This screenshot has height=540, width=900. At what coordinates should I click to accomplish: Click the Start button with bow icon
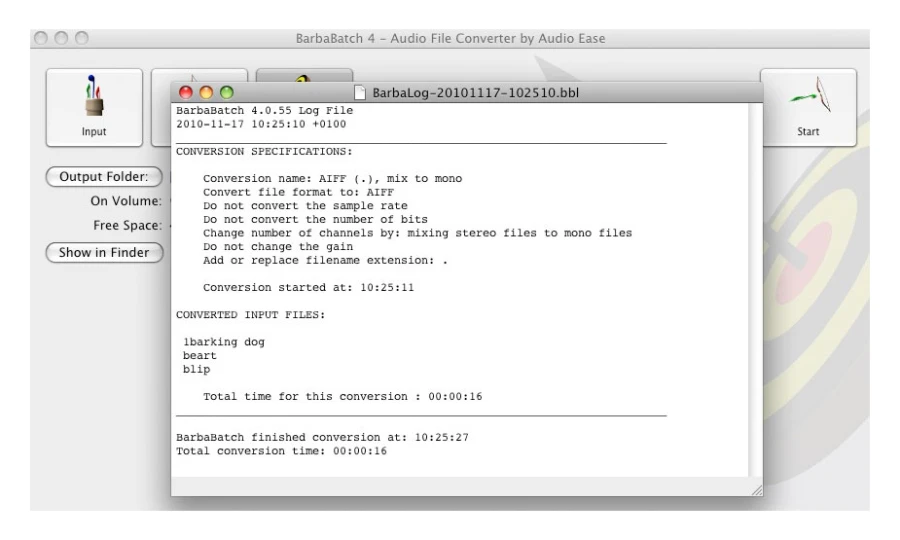click(808, 107)
